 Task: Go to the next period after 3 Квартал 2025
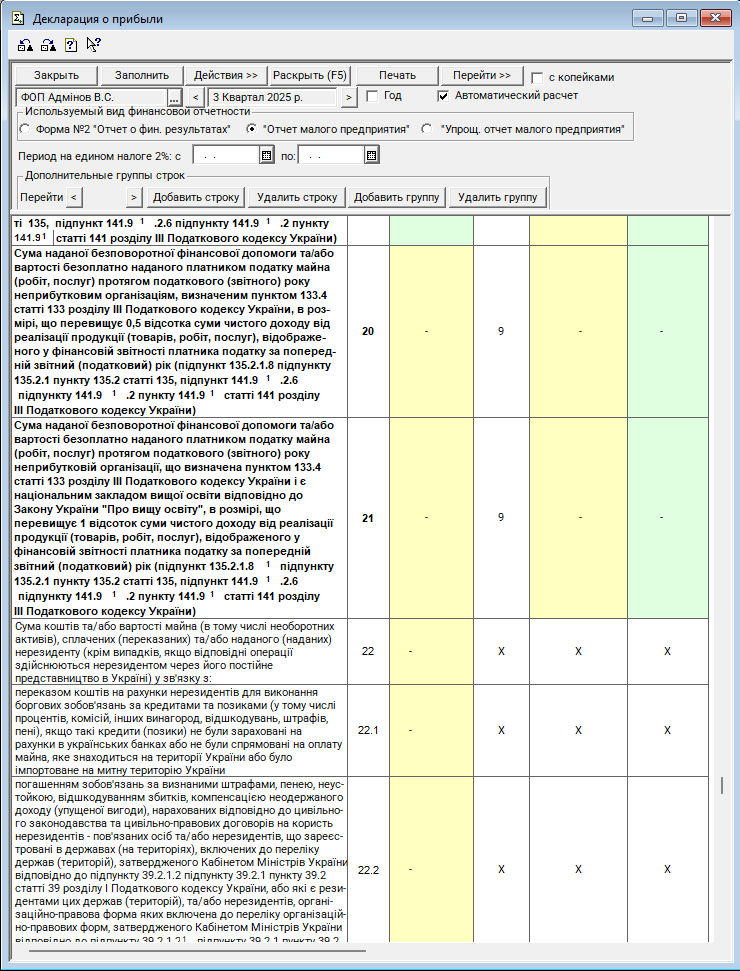coord(348,97)
